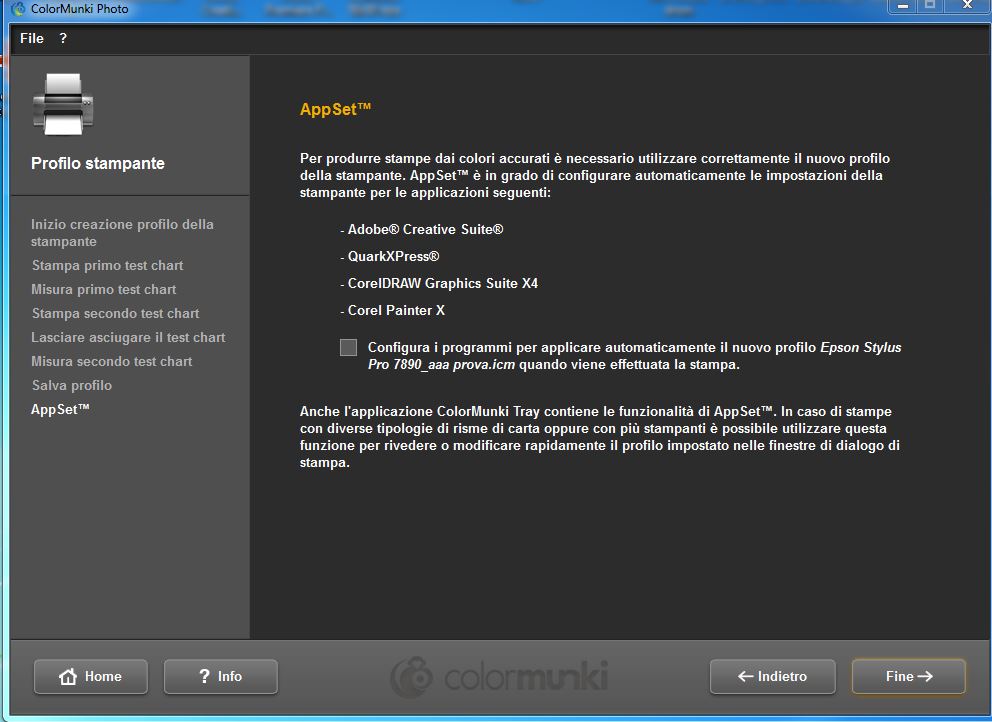This screenshot has width=992, height=722.
Task: Click the printer icon above Profilo stampante
Action: [x=63, y=104]
